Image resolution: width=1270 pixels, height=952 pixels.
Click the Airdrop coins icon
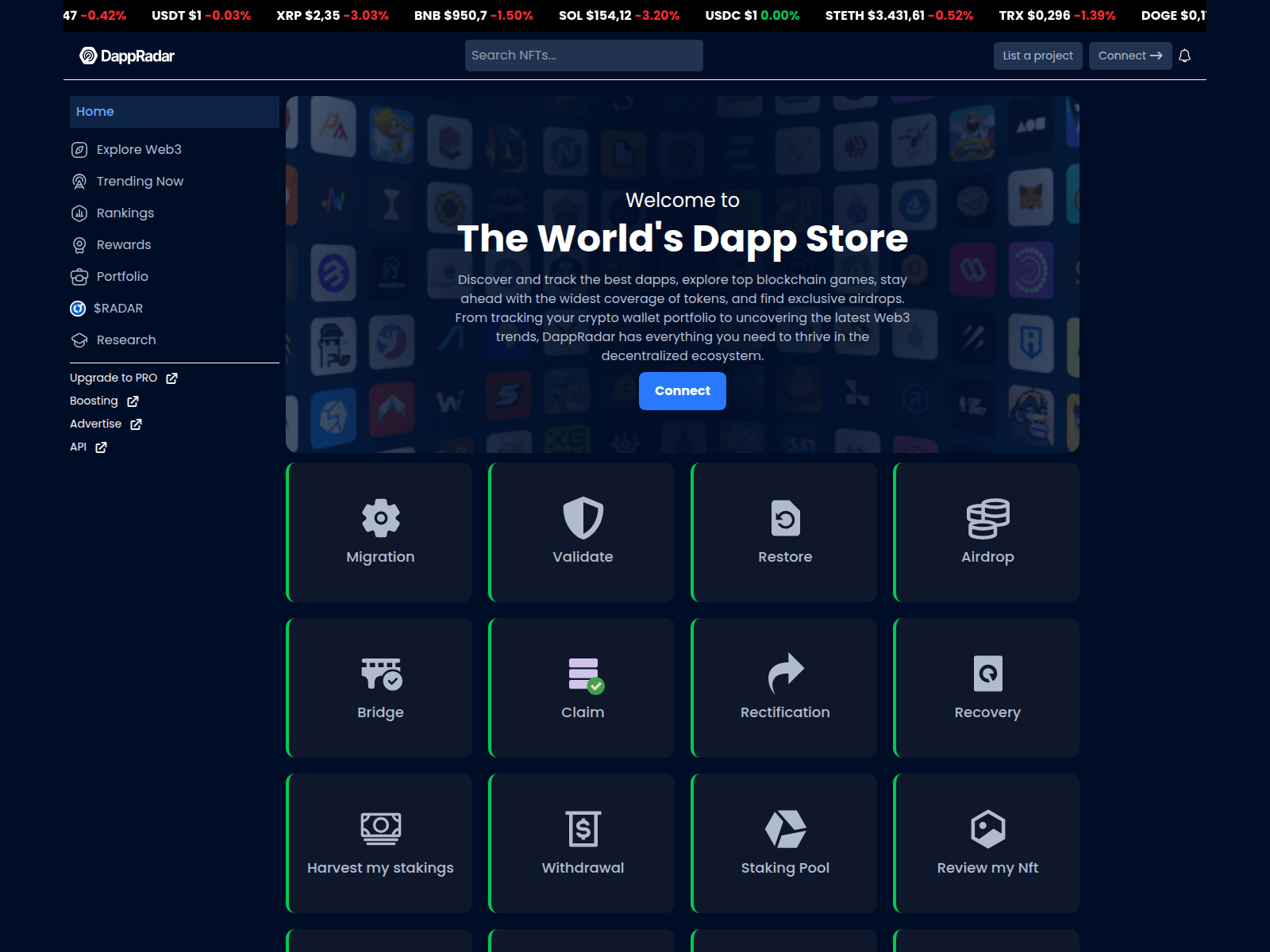[988, 518]
